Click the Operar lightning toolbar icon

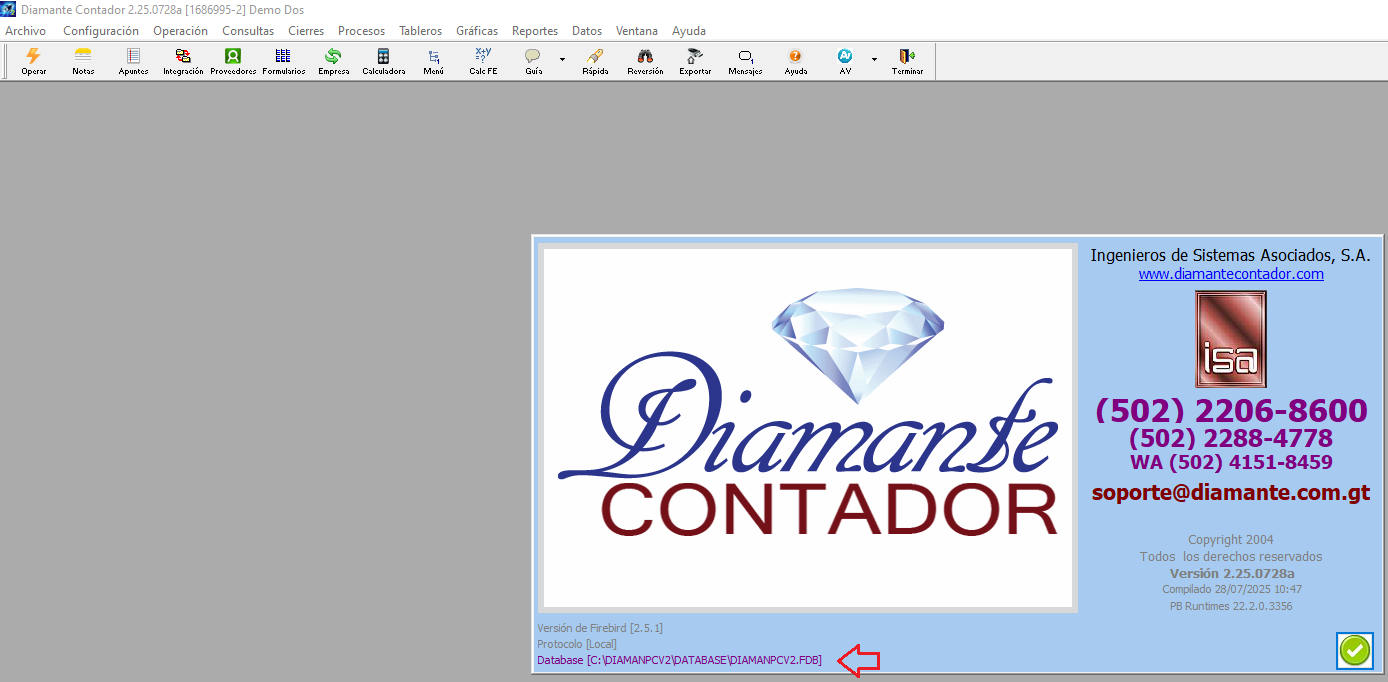(34, 61)
